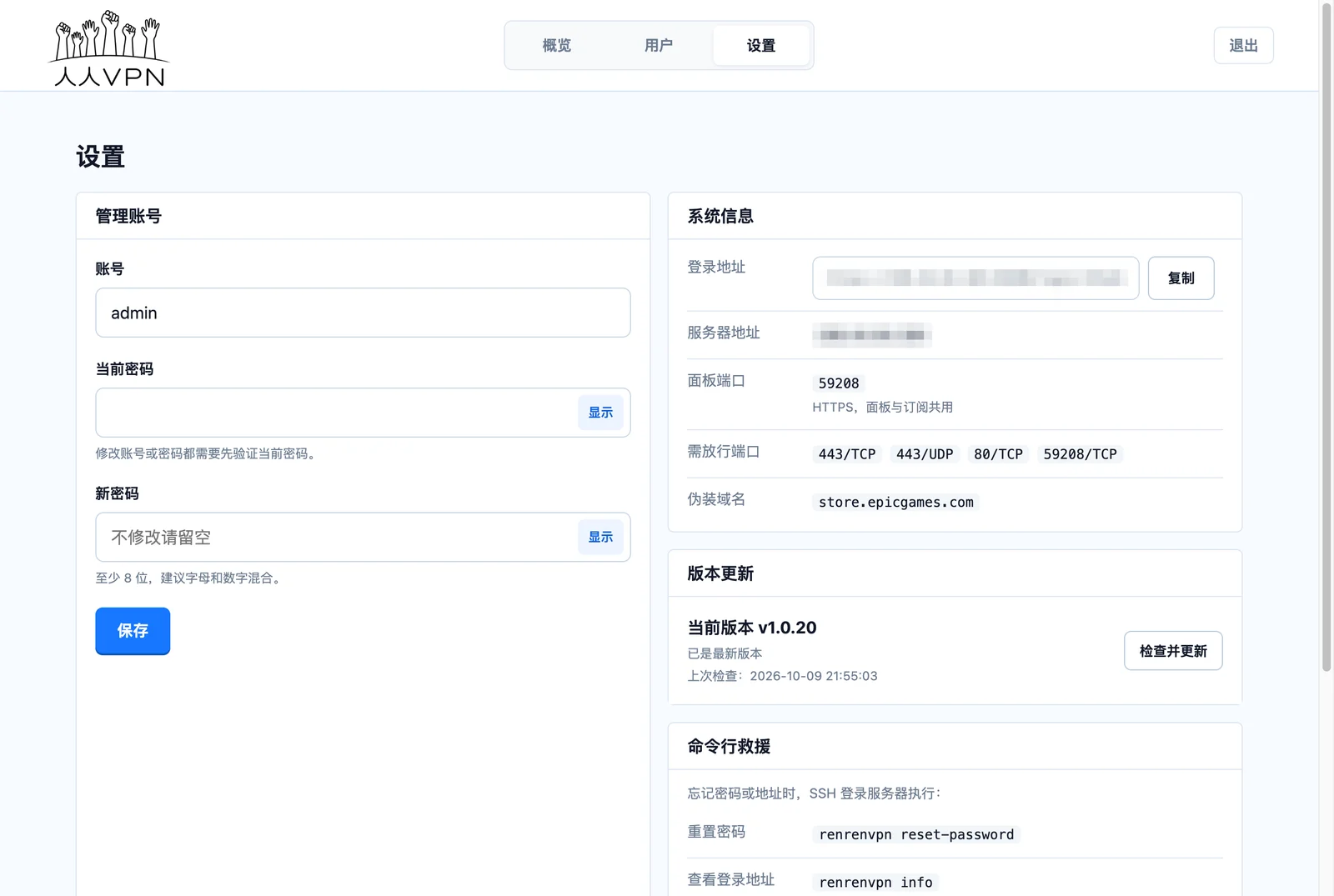
Task: Click the 443/TCP port tag
Action: coord(847,454)
